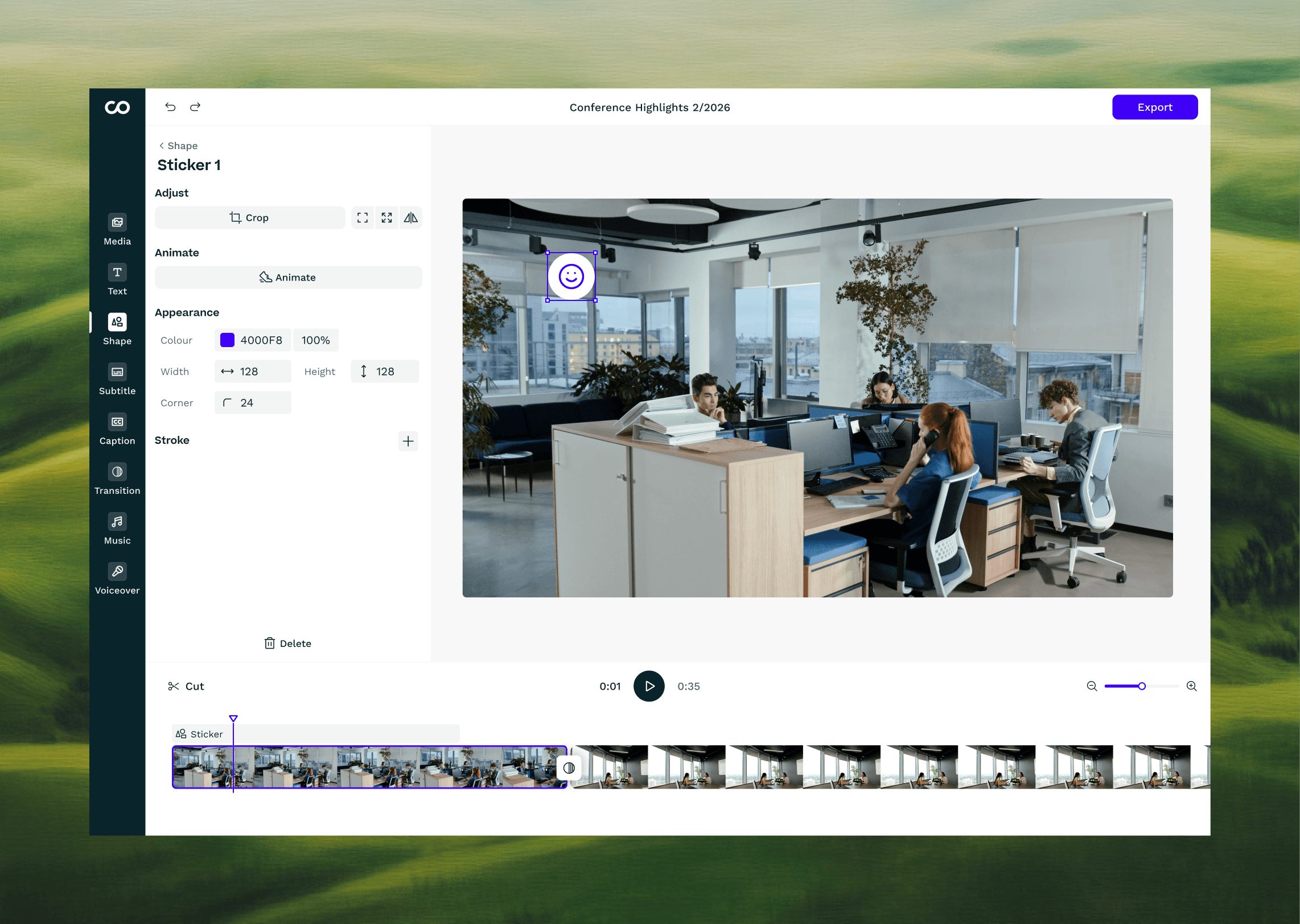Select the Transition tool in the sidebar
The height and width of the screenshot is (924, 1300).
point(117,478)
